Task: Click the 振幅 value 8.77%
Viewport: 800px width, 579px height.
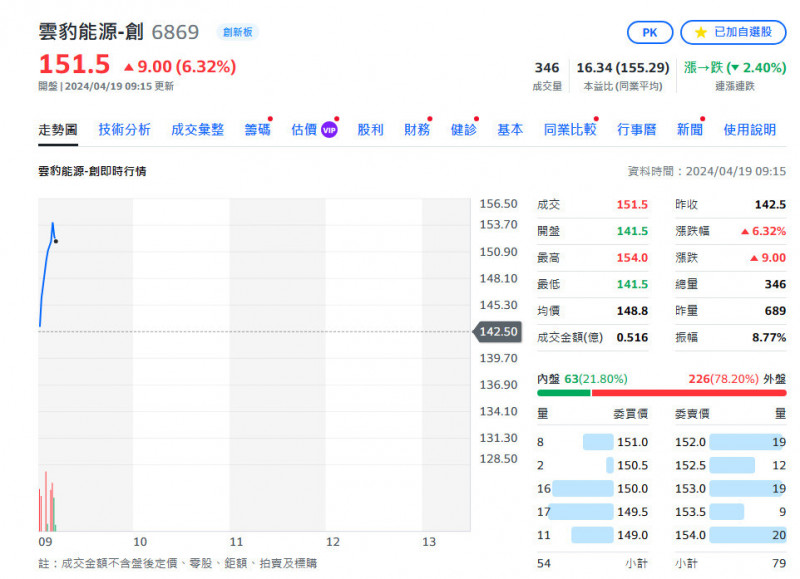Action: [x=769, y=337]
